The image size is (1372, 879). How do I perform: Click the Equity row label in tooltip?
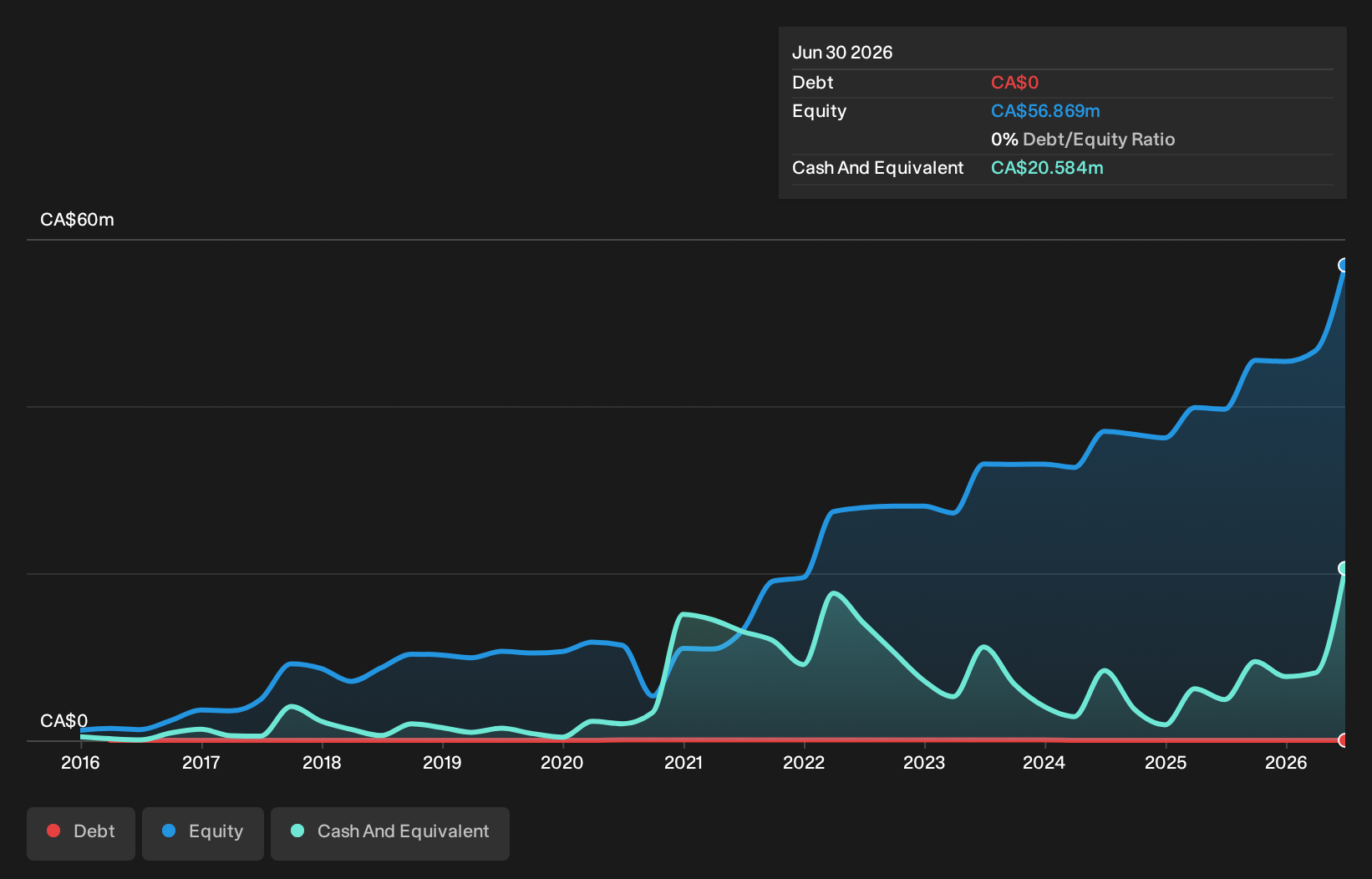click(x=820, y=111)
